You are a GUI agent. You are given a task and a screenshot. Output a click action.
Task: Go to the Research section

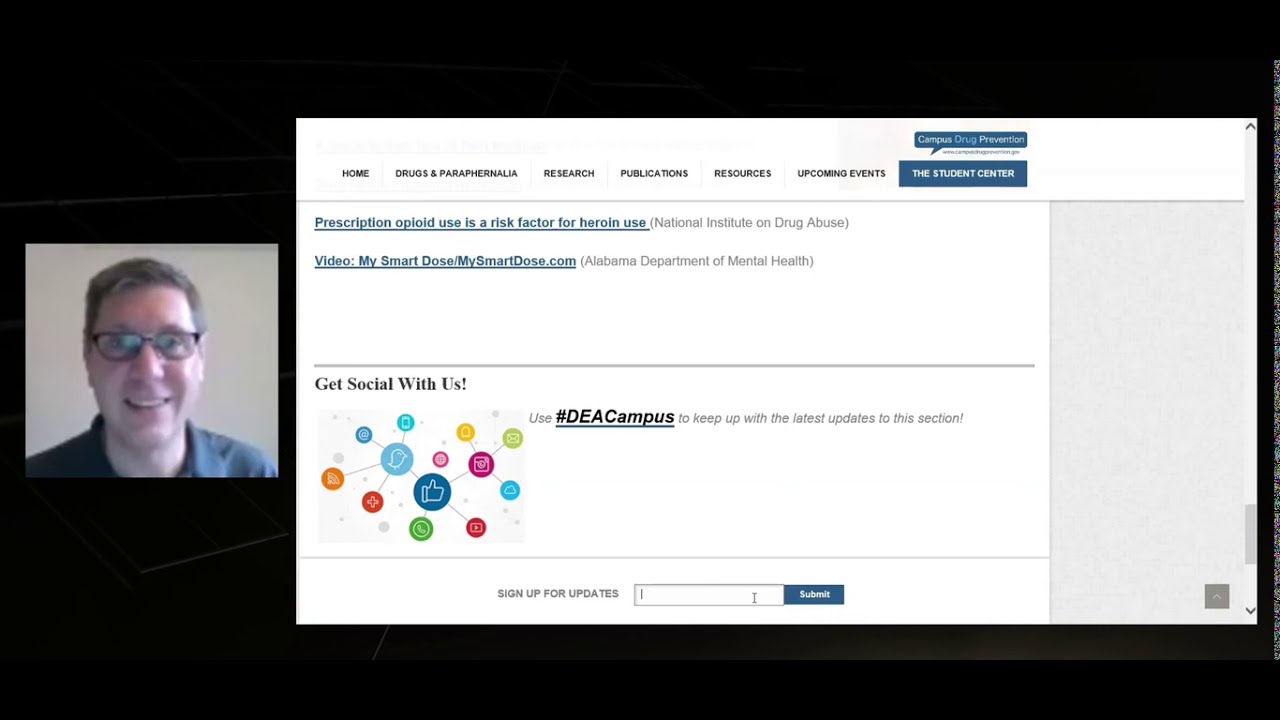[569, 173]
